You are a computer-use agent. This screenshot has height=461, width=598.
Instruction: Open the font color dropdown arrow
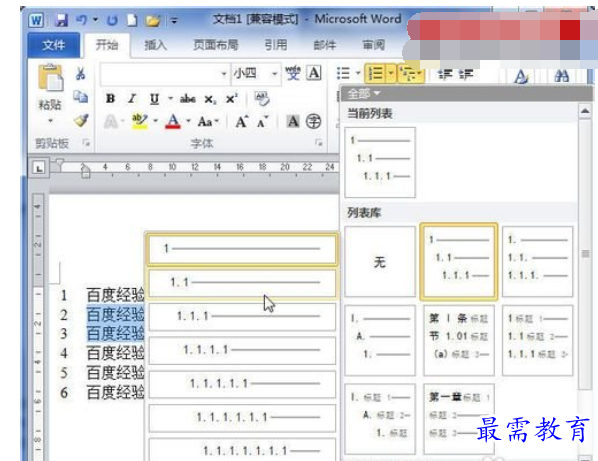pos(188,121)
